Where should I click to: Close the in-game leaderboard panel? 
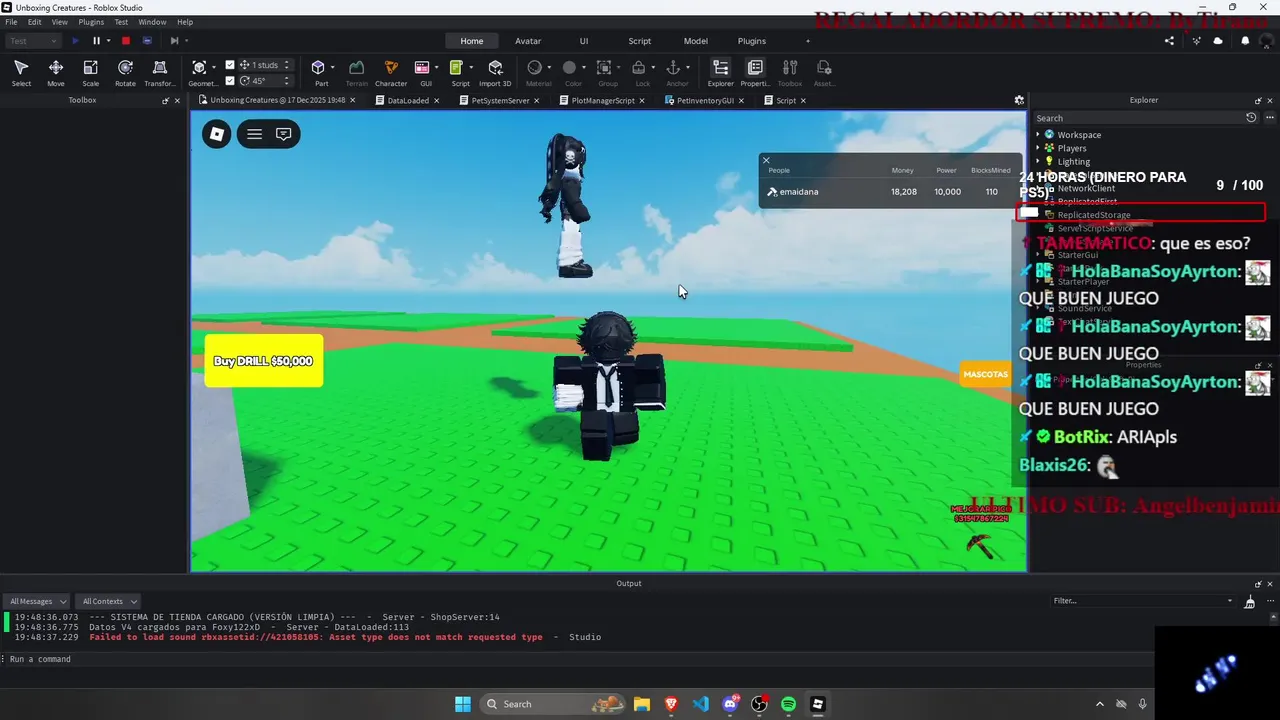766,160
